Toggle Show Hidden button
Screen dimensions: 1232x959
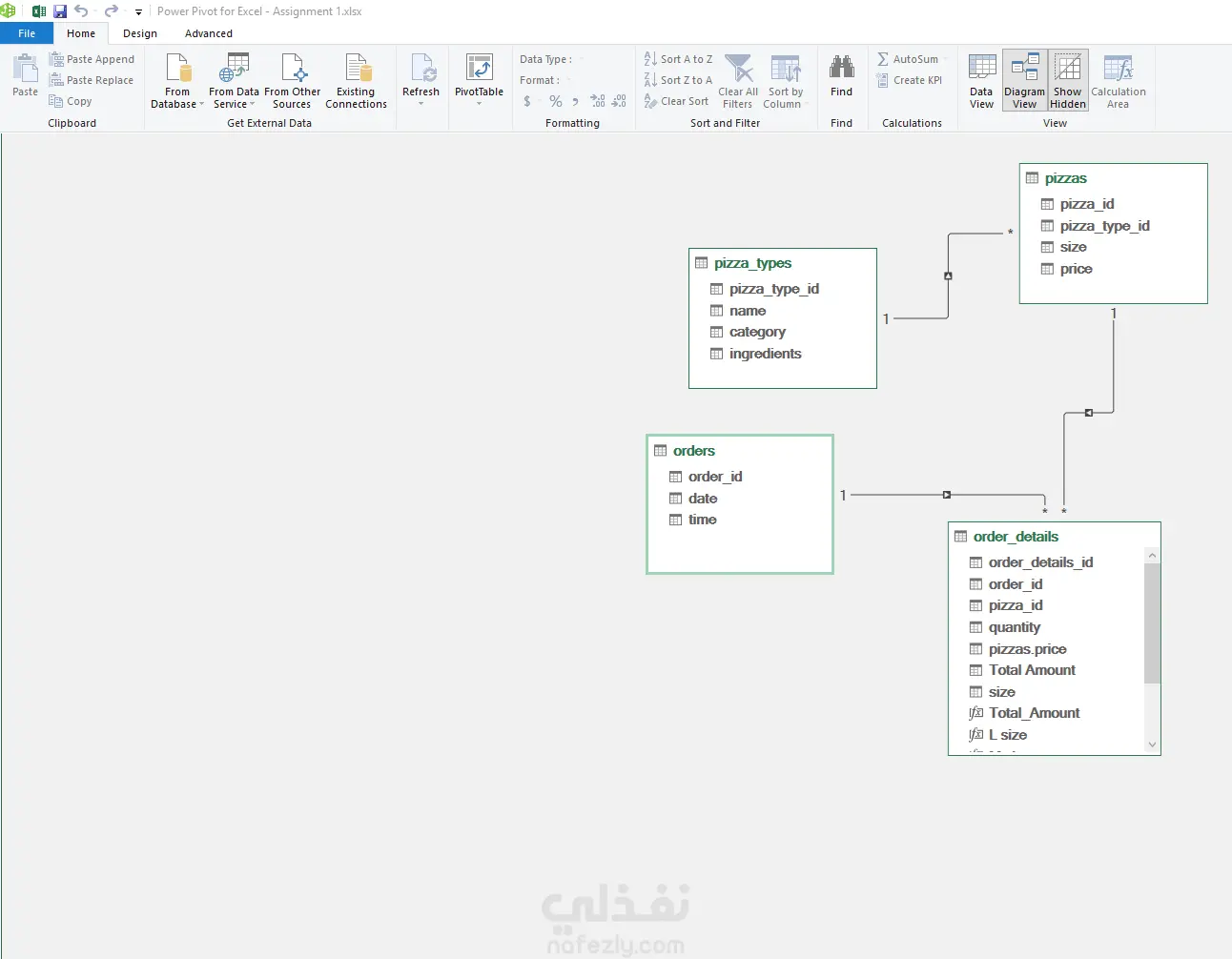tap(1068, 81)
